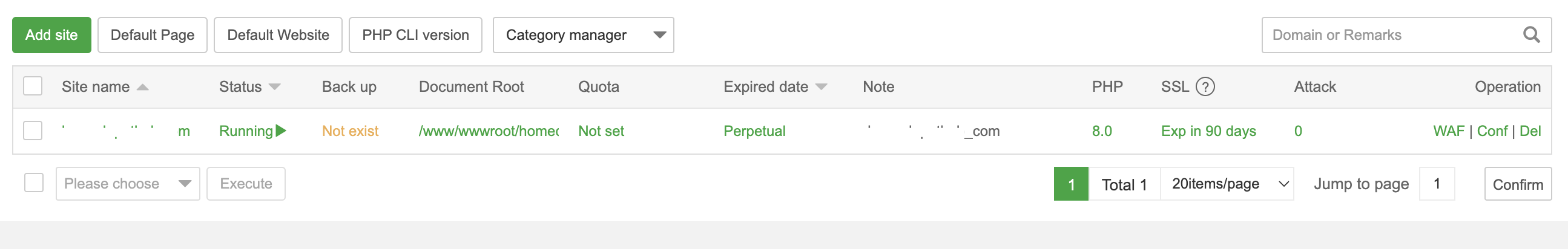
Task: Open the Conf link for site
Action: 1492,131
